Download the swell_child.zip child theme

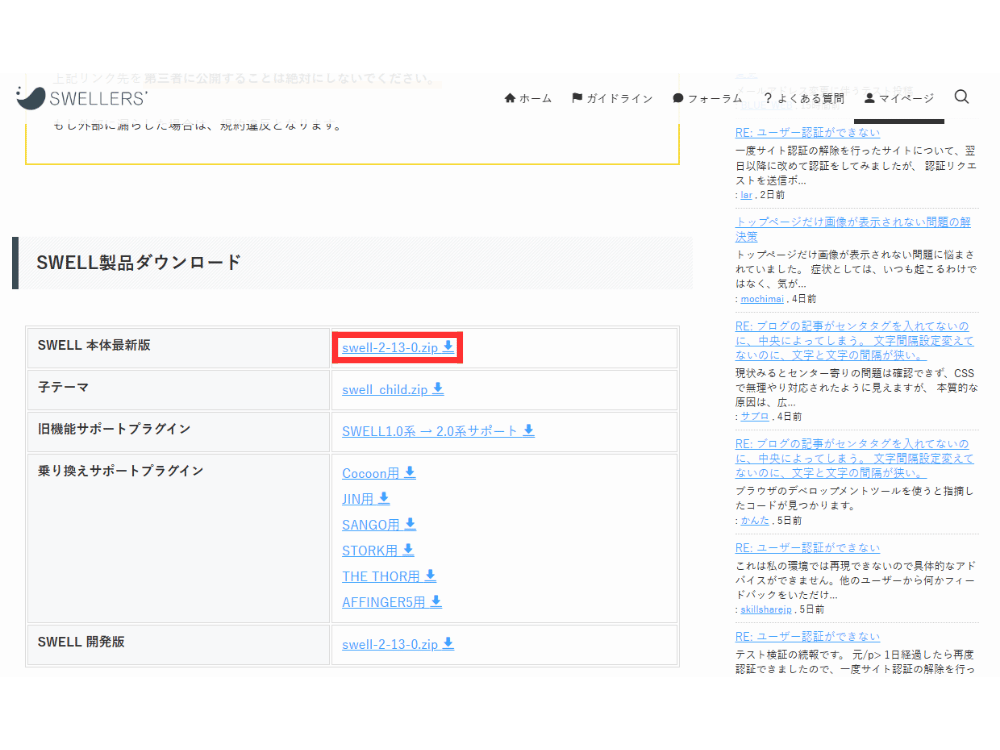(x=393, y=390)
